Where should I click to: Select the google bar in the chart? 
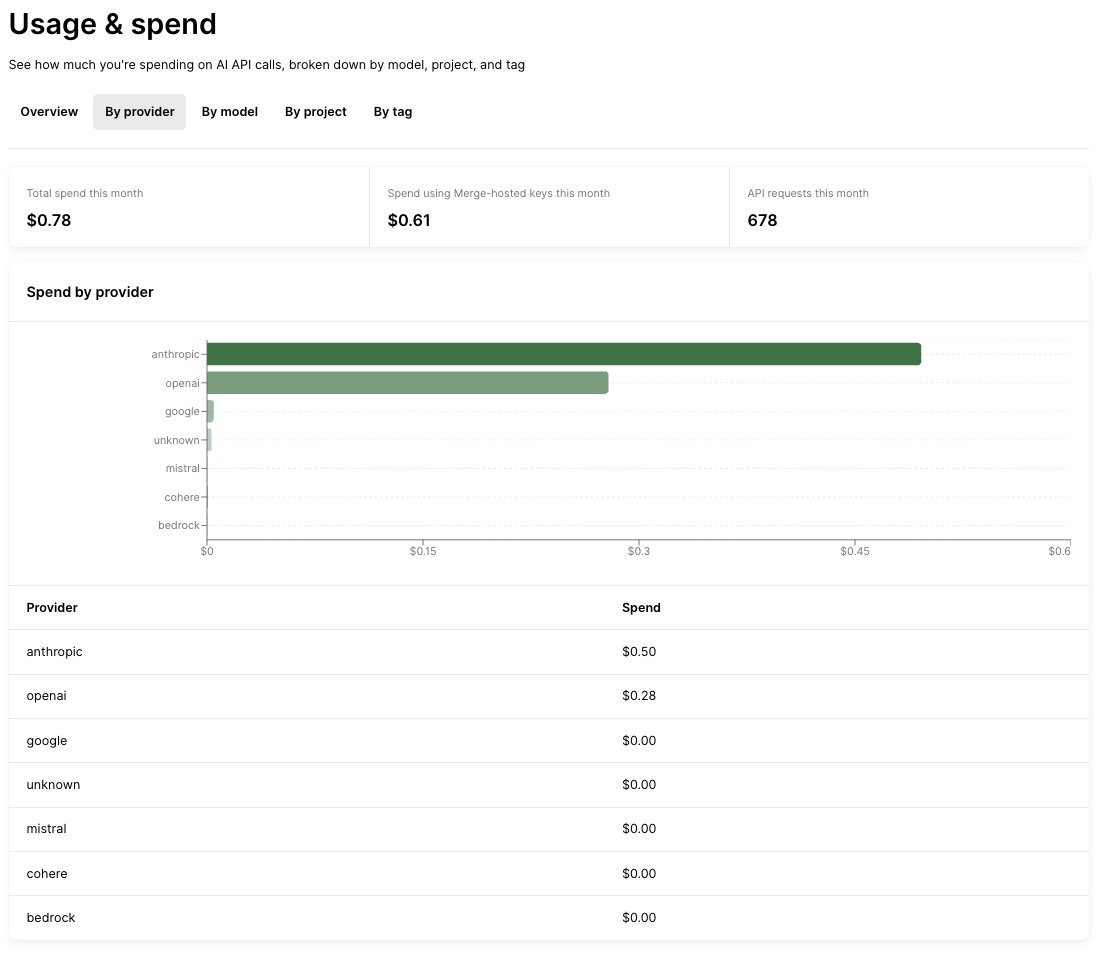point(210,411)
